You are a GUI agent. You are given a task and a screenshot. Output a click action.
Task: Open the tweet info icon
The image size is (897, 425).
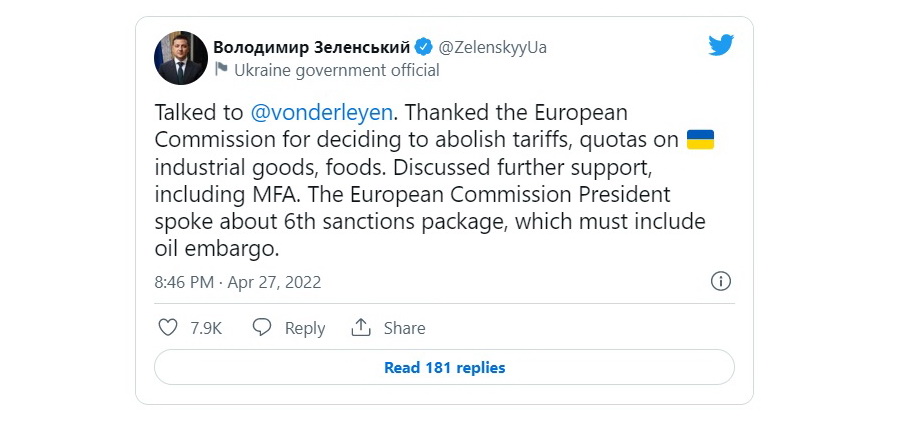[x=721, y=281]
